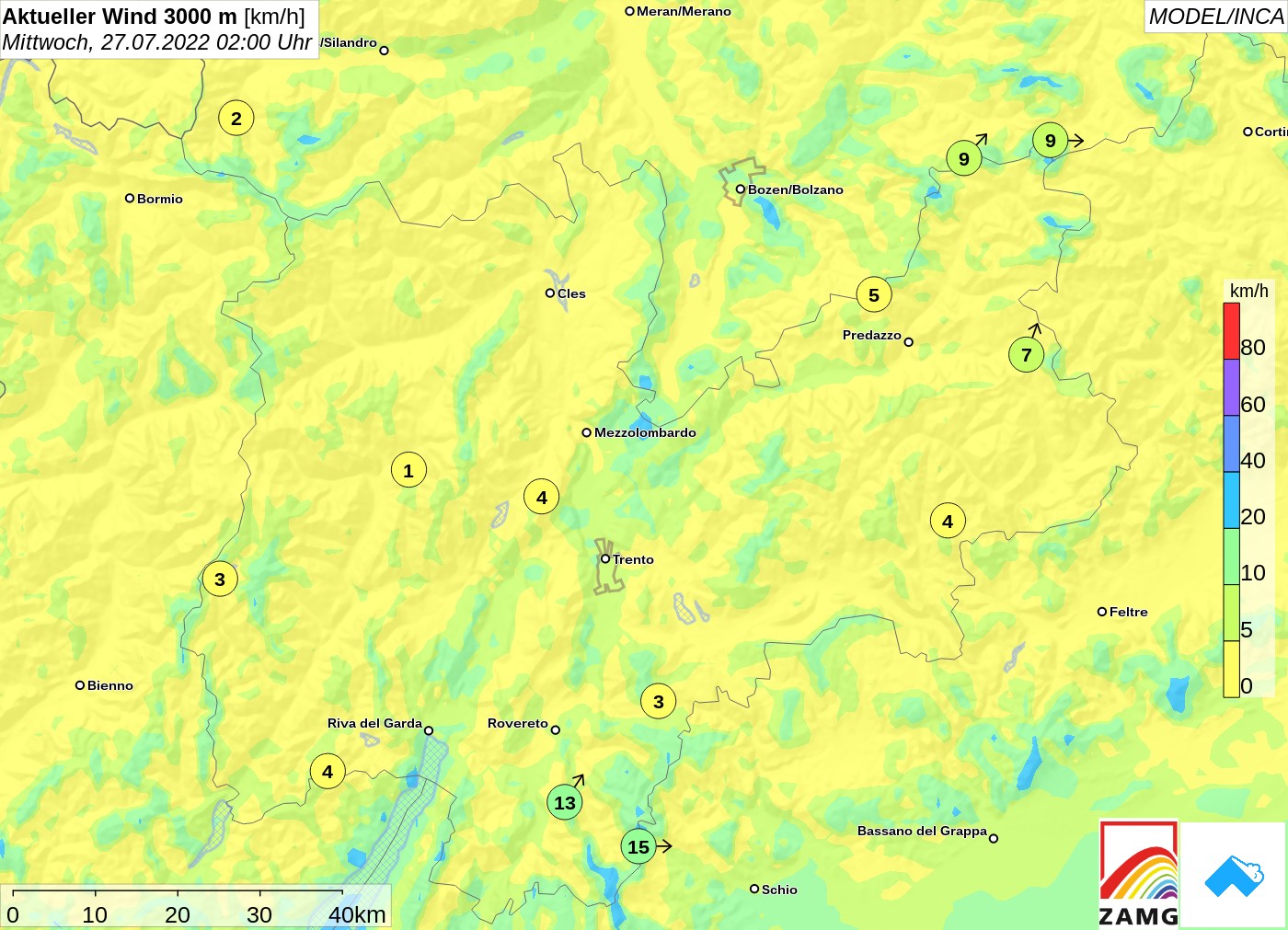Select the wind marker showing 1

[x=408, y=470]
